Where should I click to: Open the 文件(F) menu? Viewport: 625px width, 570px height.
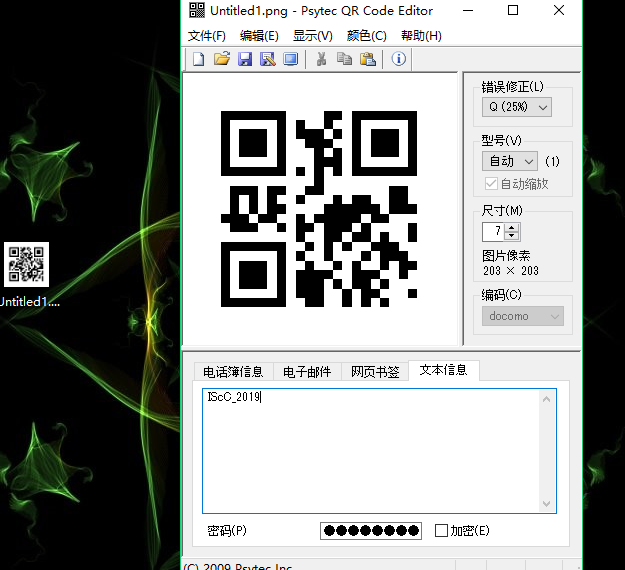tap(206, 36)
